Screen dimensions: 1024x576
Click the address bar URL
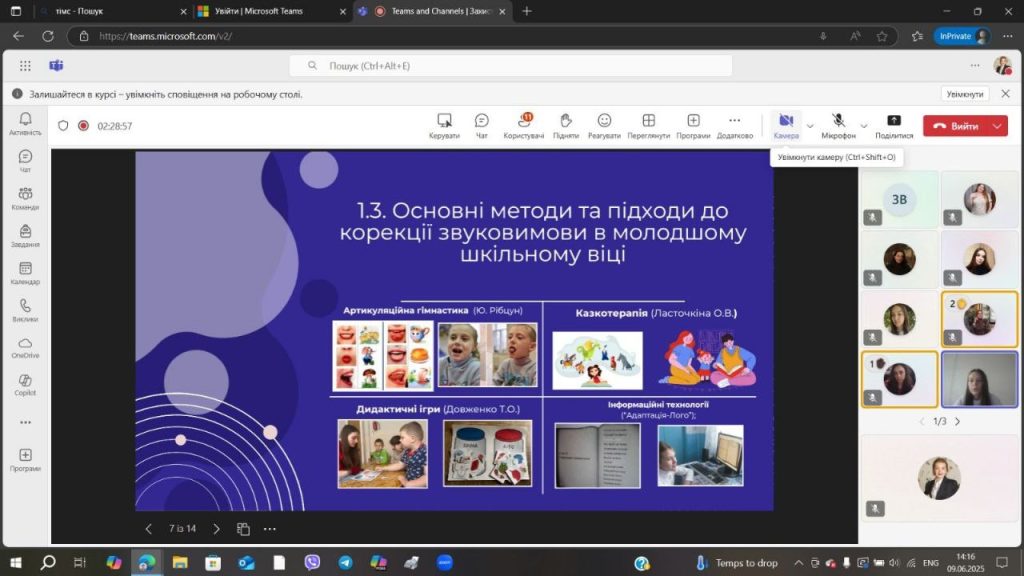click(x=165, y=36)
